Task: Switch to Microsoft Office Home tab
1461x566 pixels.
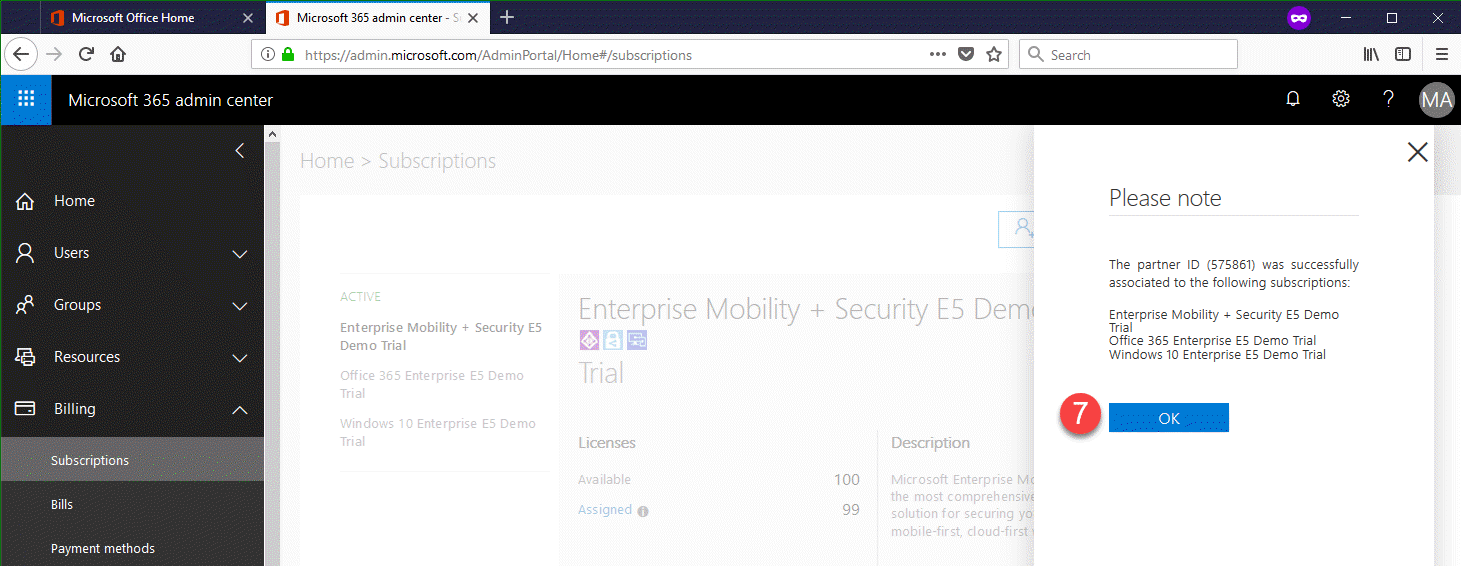Action: pyautogui.click(x=154, y=18)
